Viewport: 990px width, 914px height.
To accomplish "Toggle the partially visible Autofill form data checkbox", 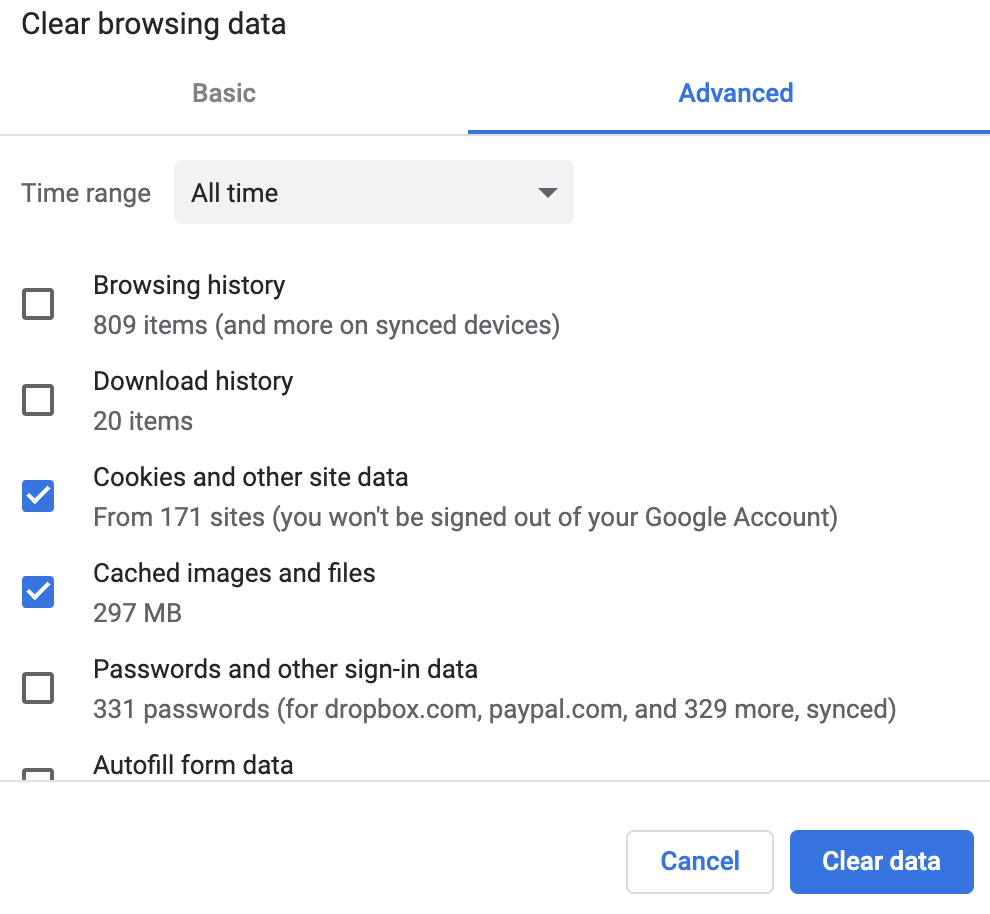I will pyautogui.click(x=38, y=774).
